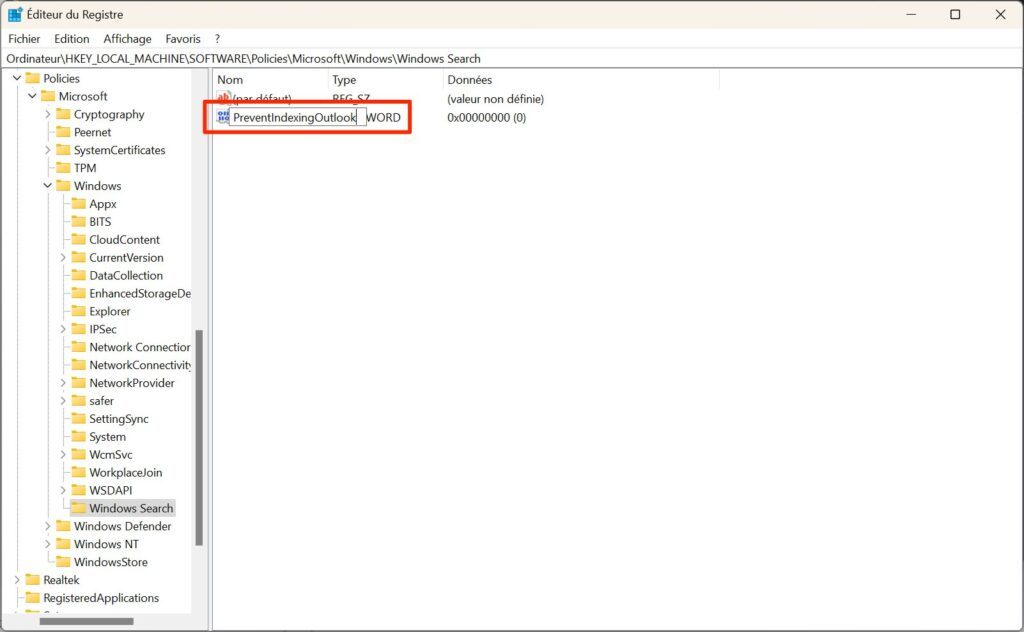Viewport: 1024px width, 632px height.
Task: Select the Explorer folder icon
Action: pos(78,311)
